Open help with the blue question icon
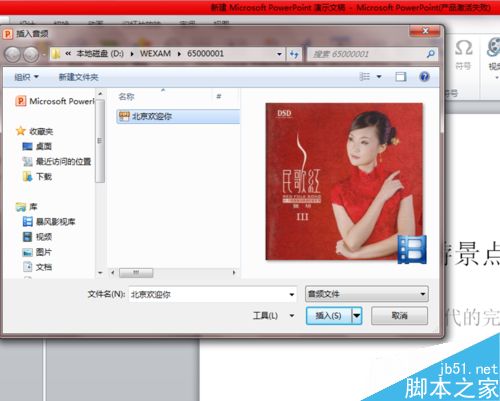Viewport: 500px width, 401px height. (424, 77)
